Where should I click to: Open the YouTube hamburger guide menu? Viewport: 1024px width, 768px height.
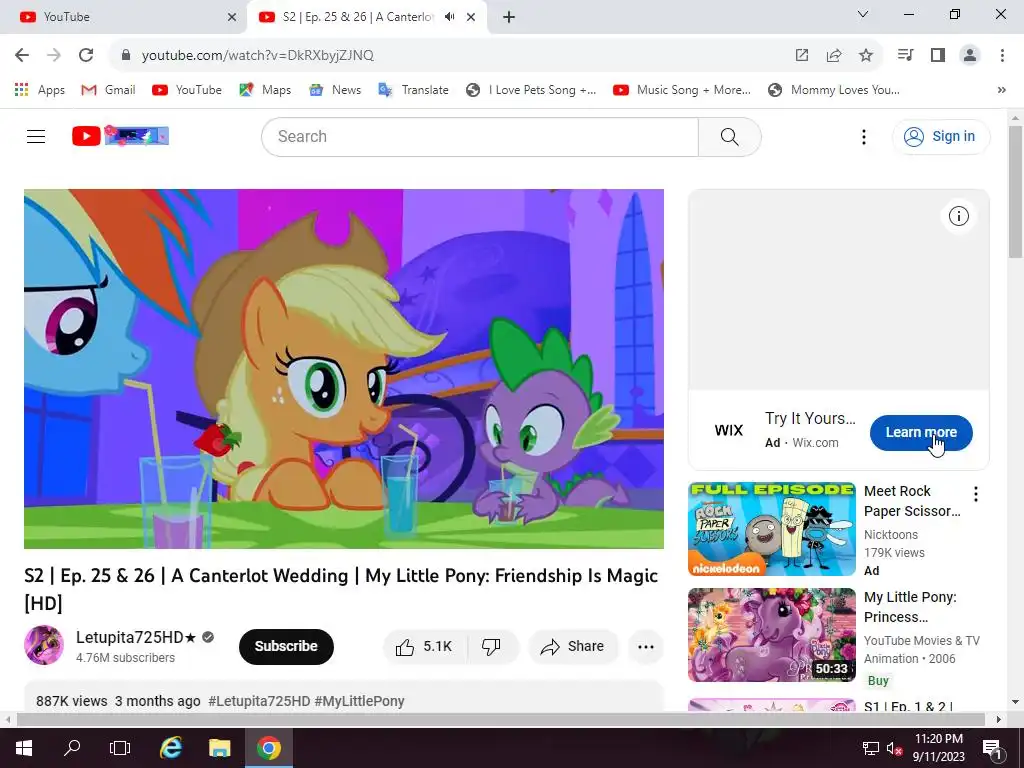[36, 136]
